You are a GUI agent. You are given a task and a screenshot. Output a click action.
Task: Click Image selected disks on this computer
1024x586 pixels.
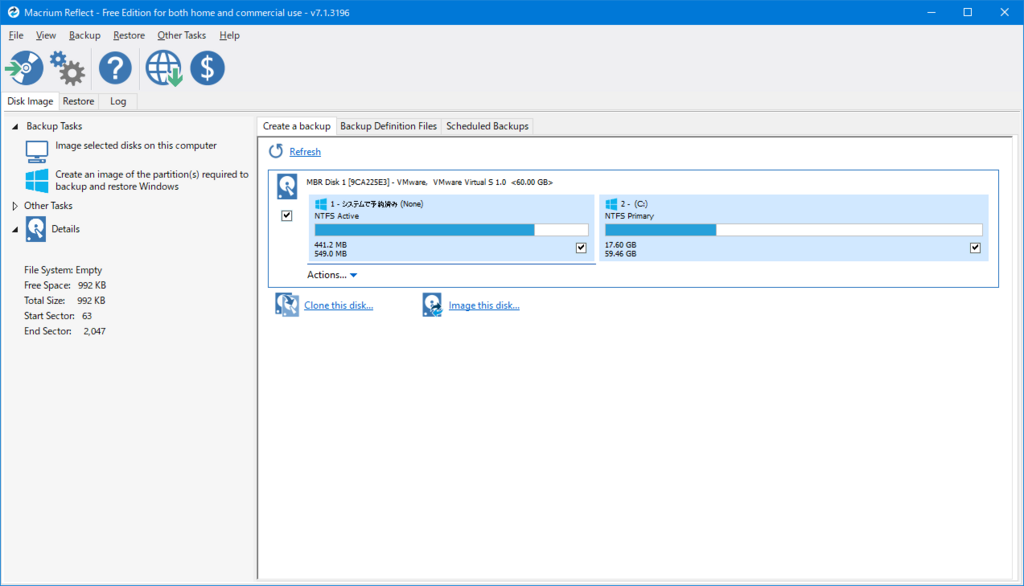[136, 146]
